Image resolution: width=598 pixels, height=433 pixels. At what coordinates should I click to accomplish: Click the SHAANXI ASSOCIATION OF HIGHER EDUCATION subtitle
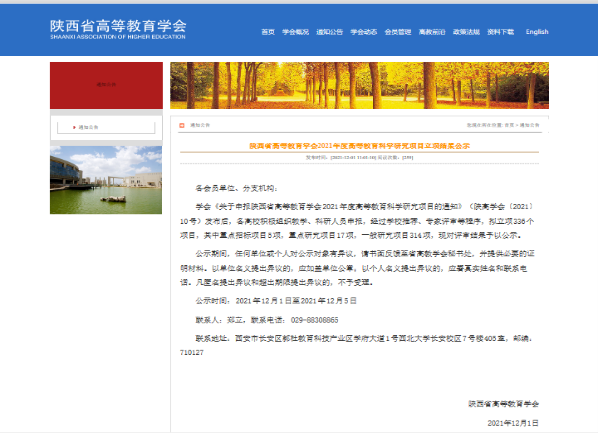tap(118, 37)
